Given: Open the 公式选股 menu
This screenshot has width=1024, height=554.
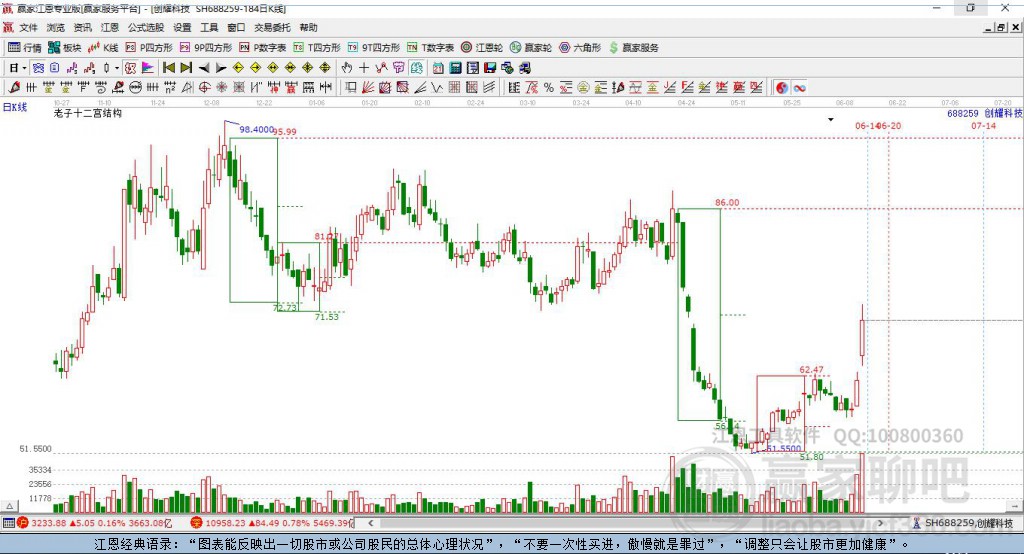Looking at the screenshot, I should pyautogui.click(x=146, y=27).
